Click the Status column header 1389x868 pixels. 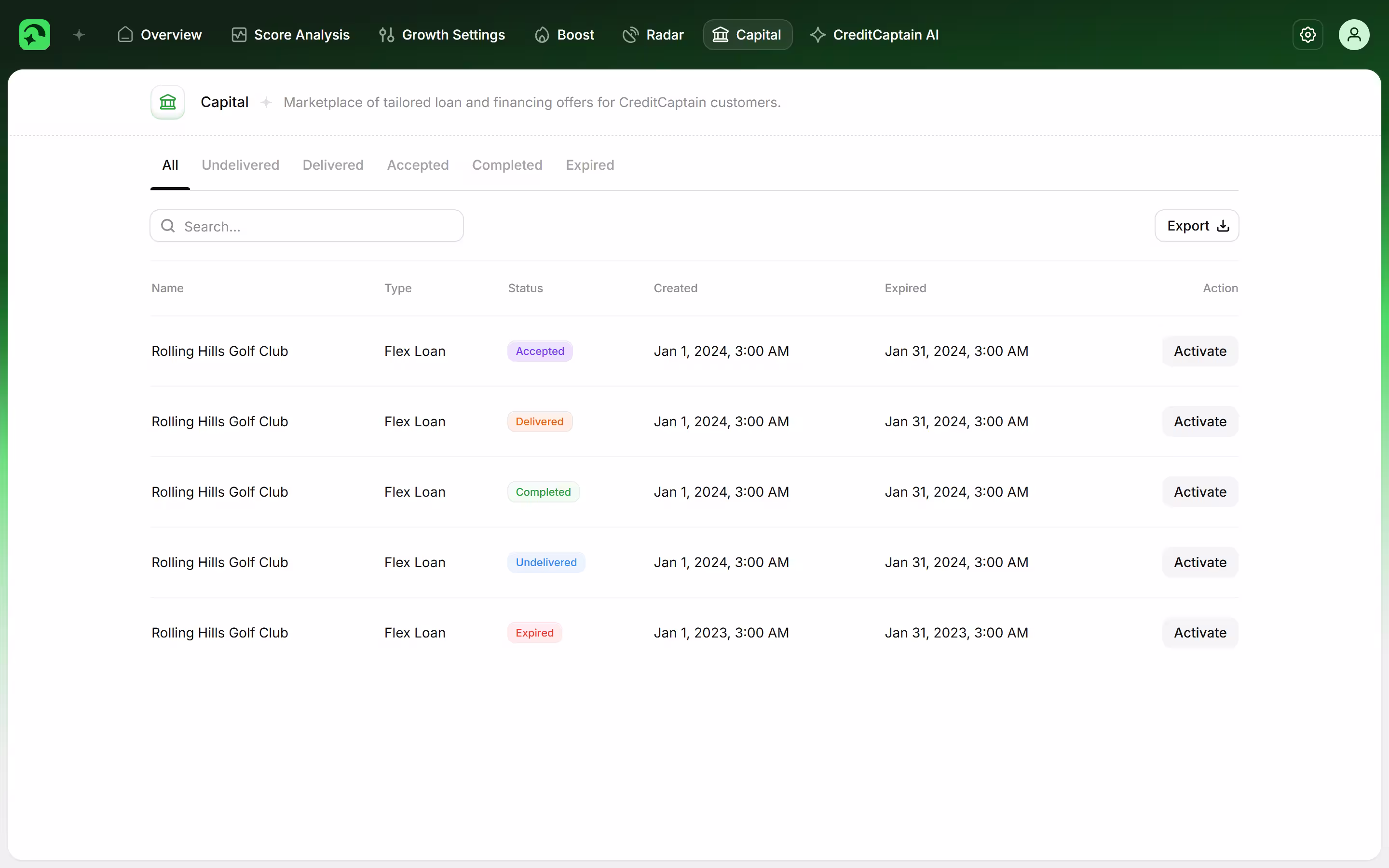pyautogui.click(x=525, y=288)
